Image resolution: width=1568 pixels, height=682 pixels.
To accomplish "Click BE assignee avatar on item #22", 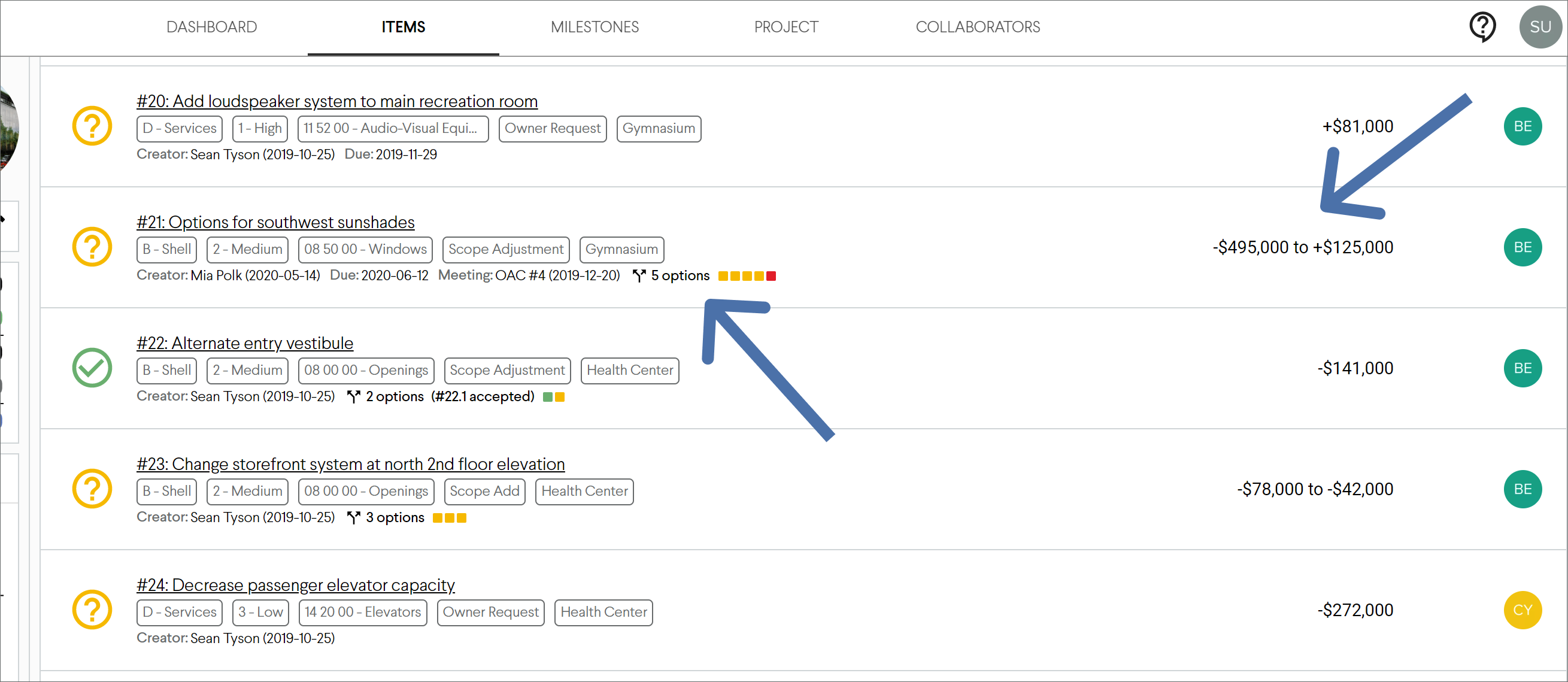I will (x=1522, y=368).
